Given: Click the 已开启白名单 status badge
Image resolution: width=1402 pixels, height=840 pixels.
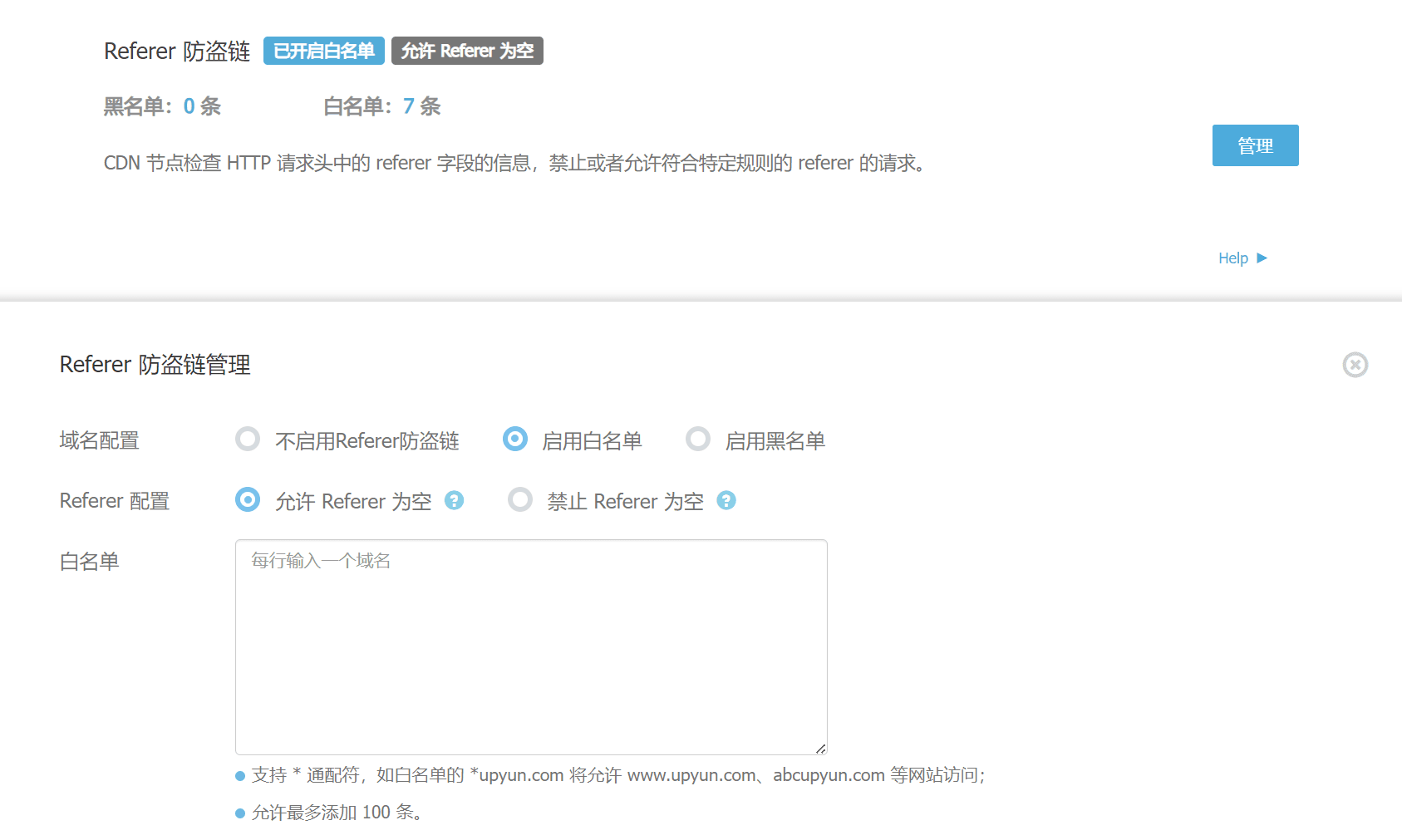Looking at the screenshot, I should (324, 51).
